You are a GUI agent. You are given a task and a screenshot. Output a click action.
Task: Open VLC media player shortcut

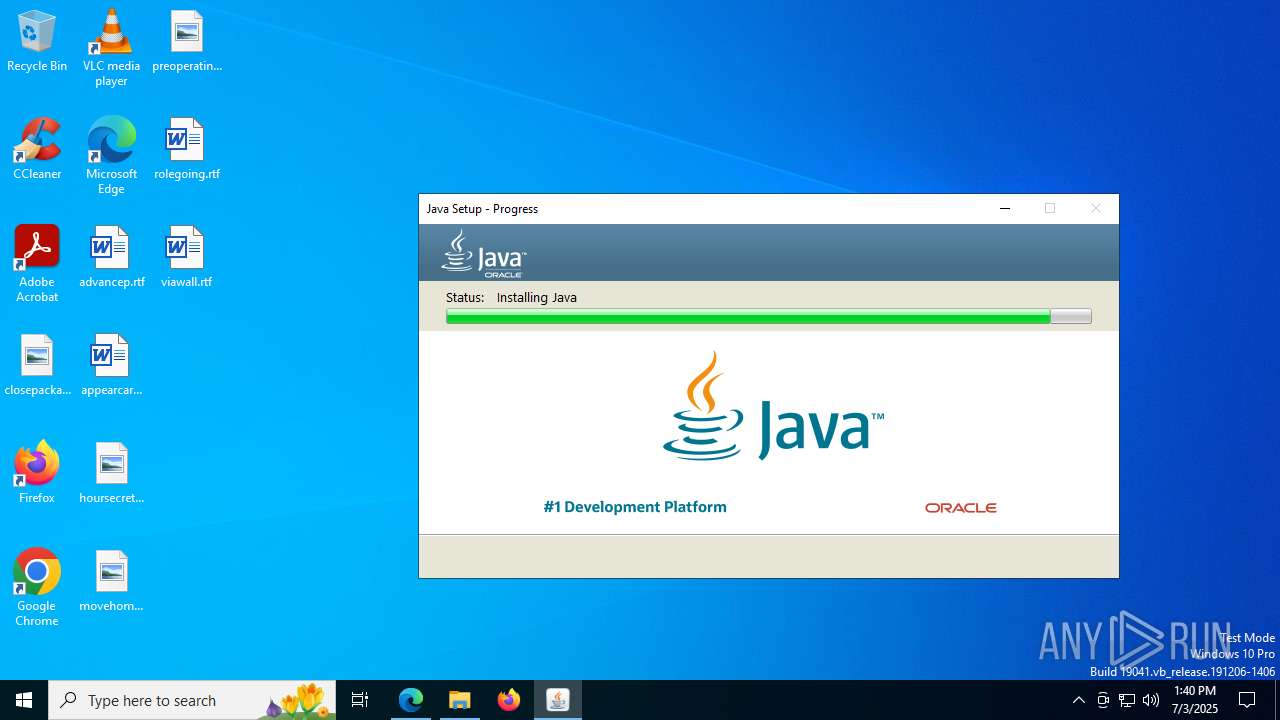(x=111, y=47)
